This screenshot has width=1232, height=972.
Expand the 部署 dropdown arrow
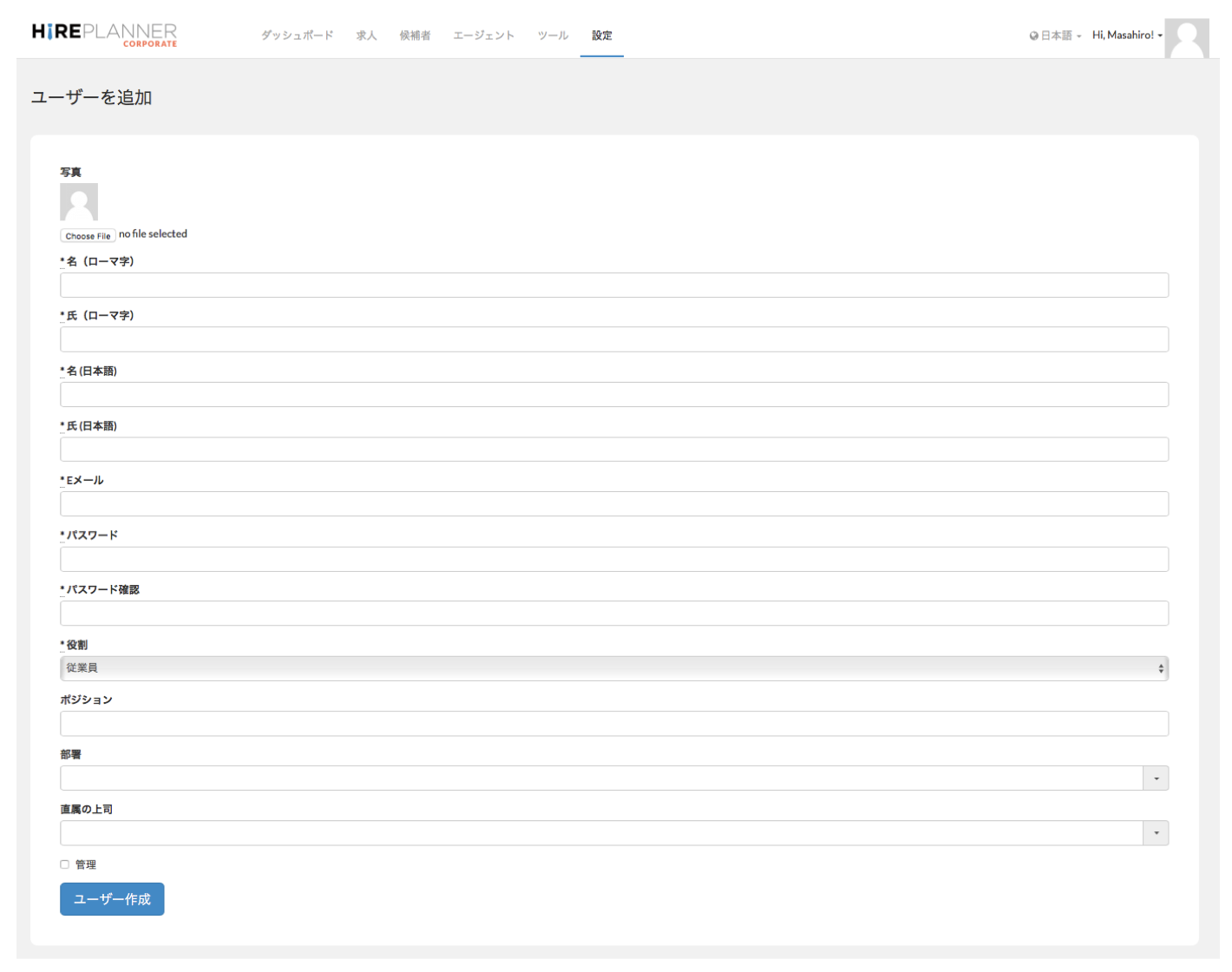tap(1156, 778)
